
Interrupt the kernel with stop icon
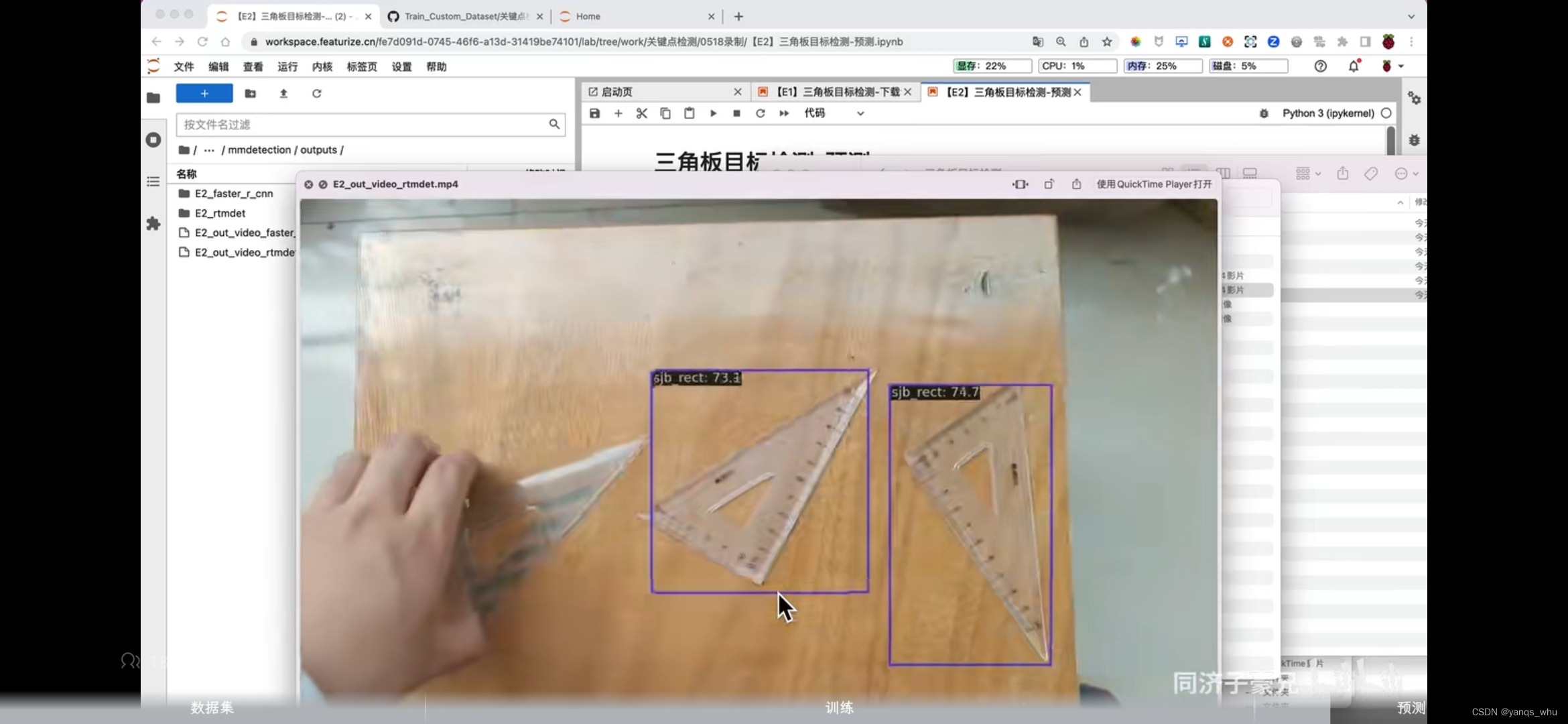point(736,113)
